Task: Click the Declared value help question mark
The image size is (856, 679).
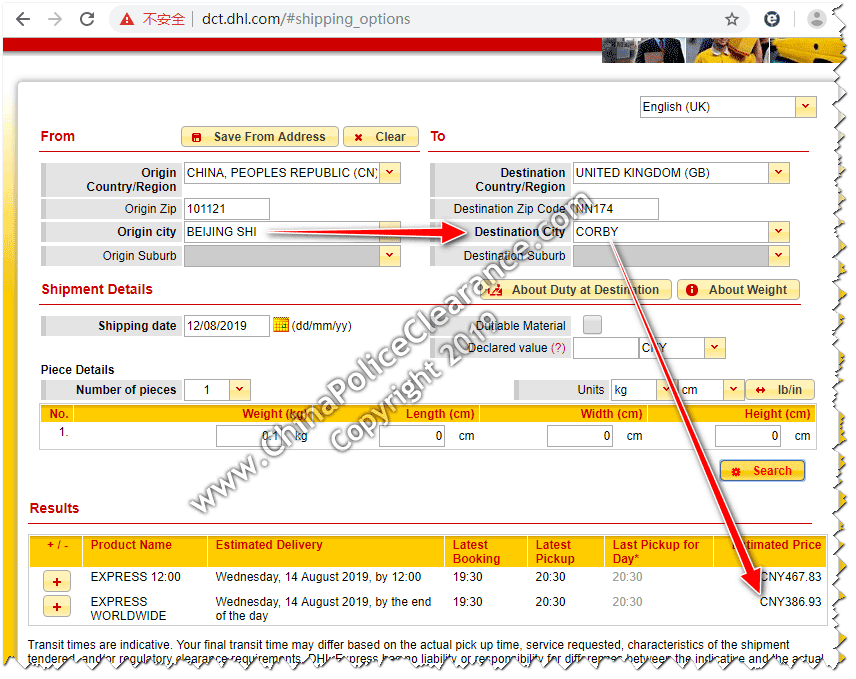Action: point(558,348)
